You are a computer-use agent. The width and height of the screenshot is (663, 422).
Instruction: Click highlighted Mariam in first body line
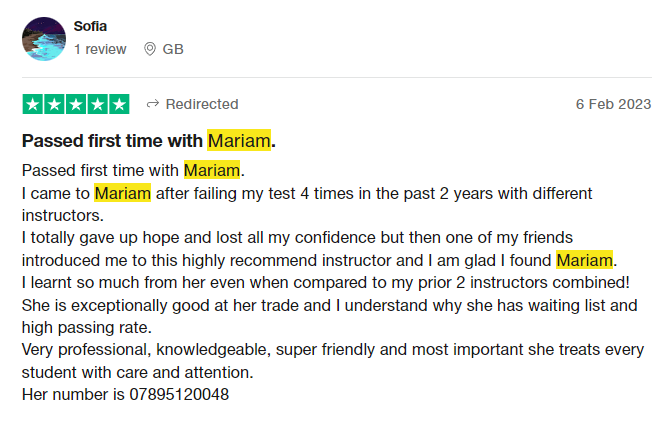point(212,170)
